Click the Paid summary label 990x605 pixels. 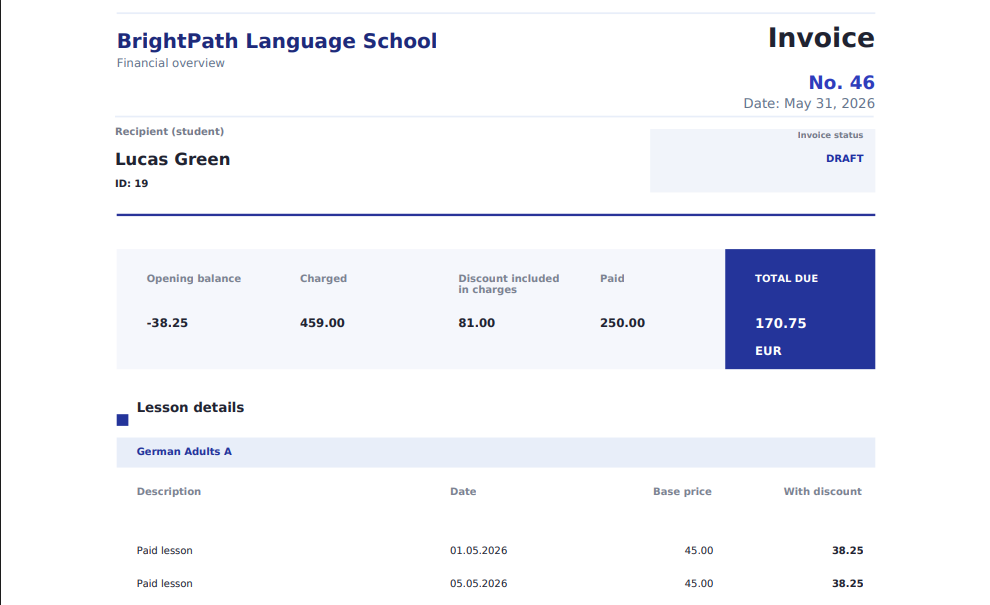click(612, 279)
